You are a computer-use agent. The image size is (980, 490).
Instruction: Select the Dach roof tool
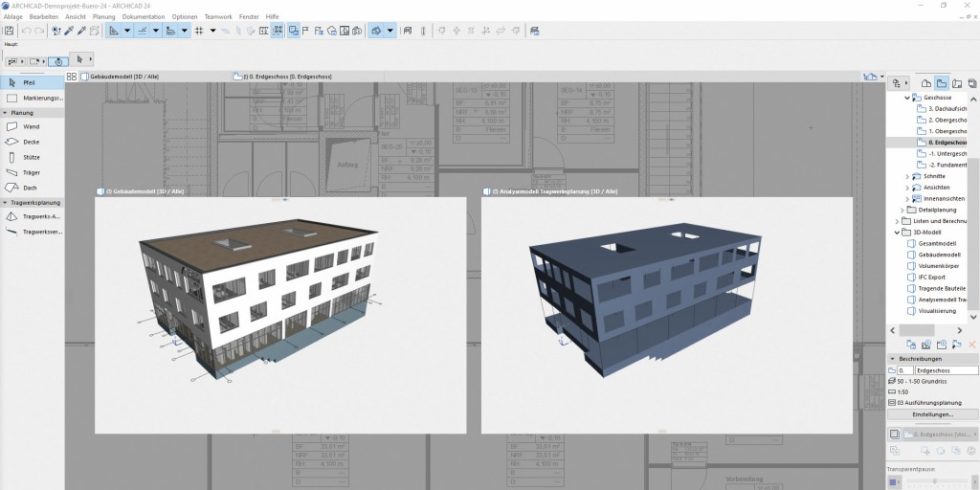[30, 187]
